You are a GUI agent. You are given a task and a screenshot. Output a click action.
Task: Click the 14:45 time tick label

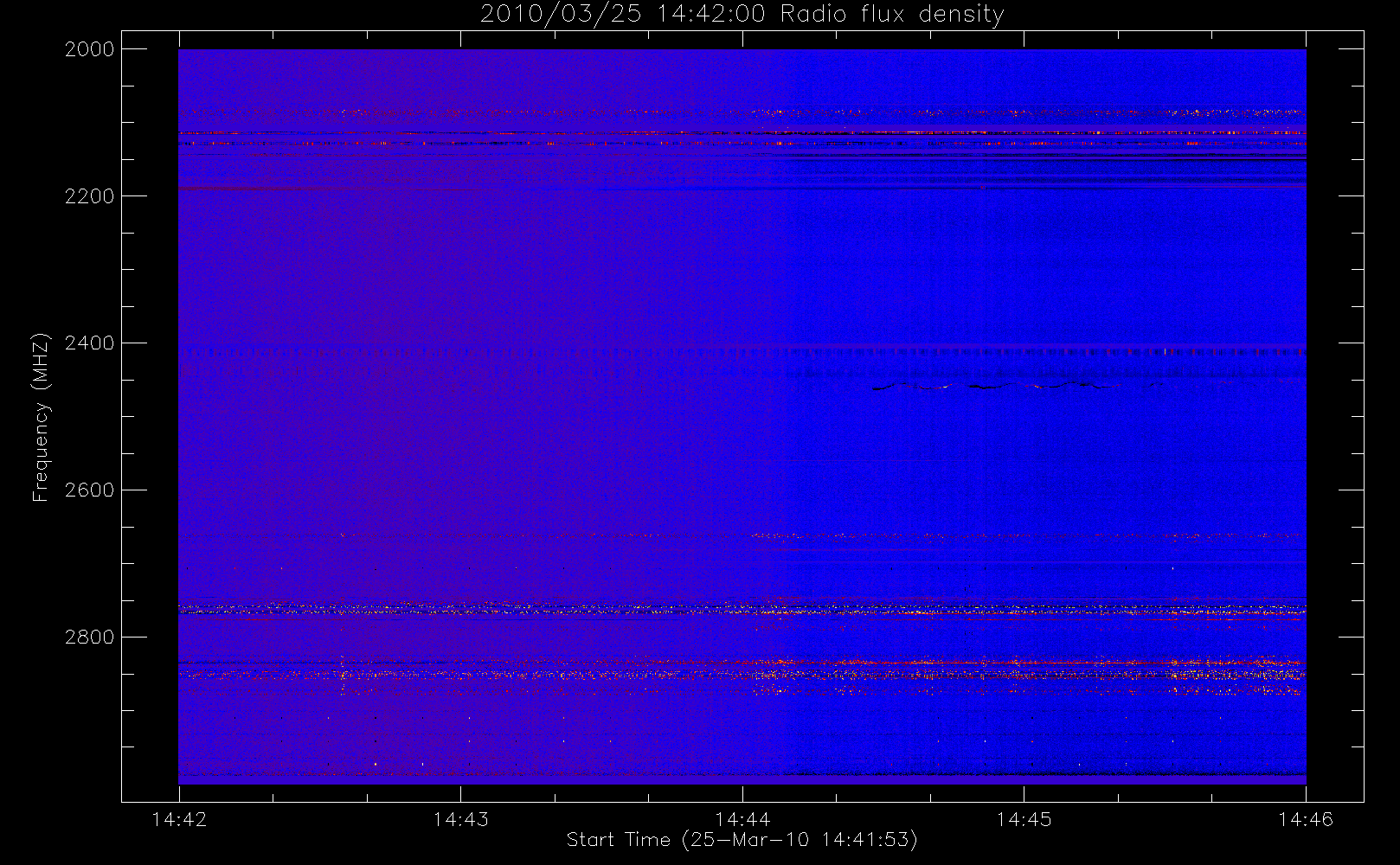1024,819
